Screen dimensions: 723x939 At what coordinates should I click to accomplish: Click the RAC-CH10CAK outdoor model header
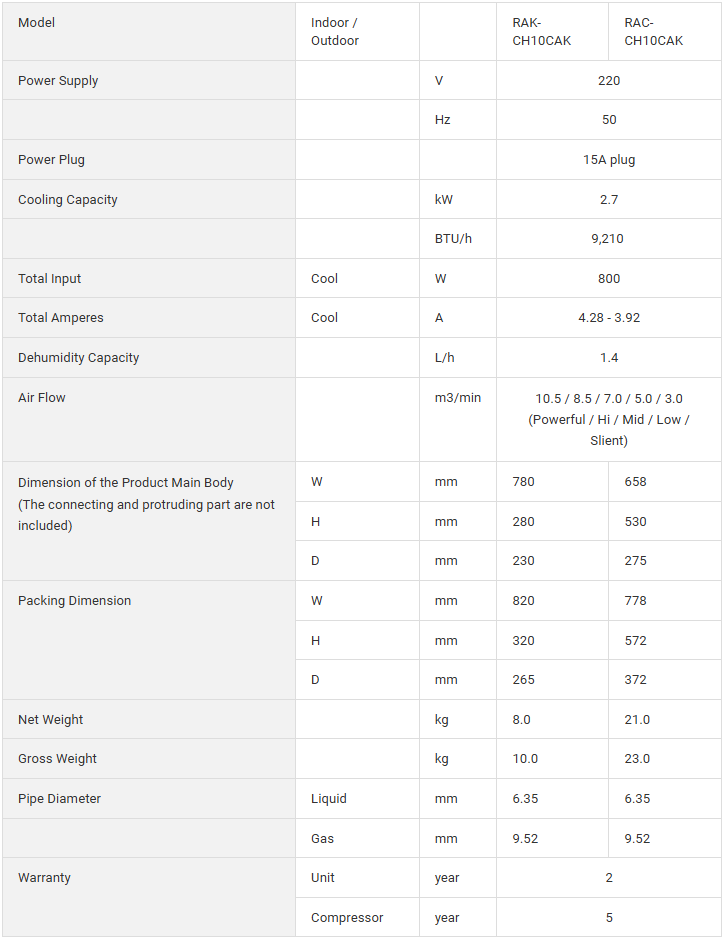[x=654, y=32]
